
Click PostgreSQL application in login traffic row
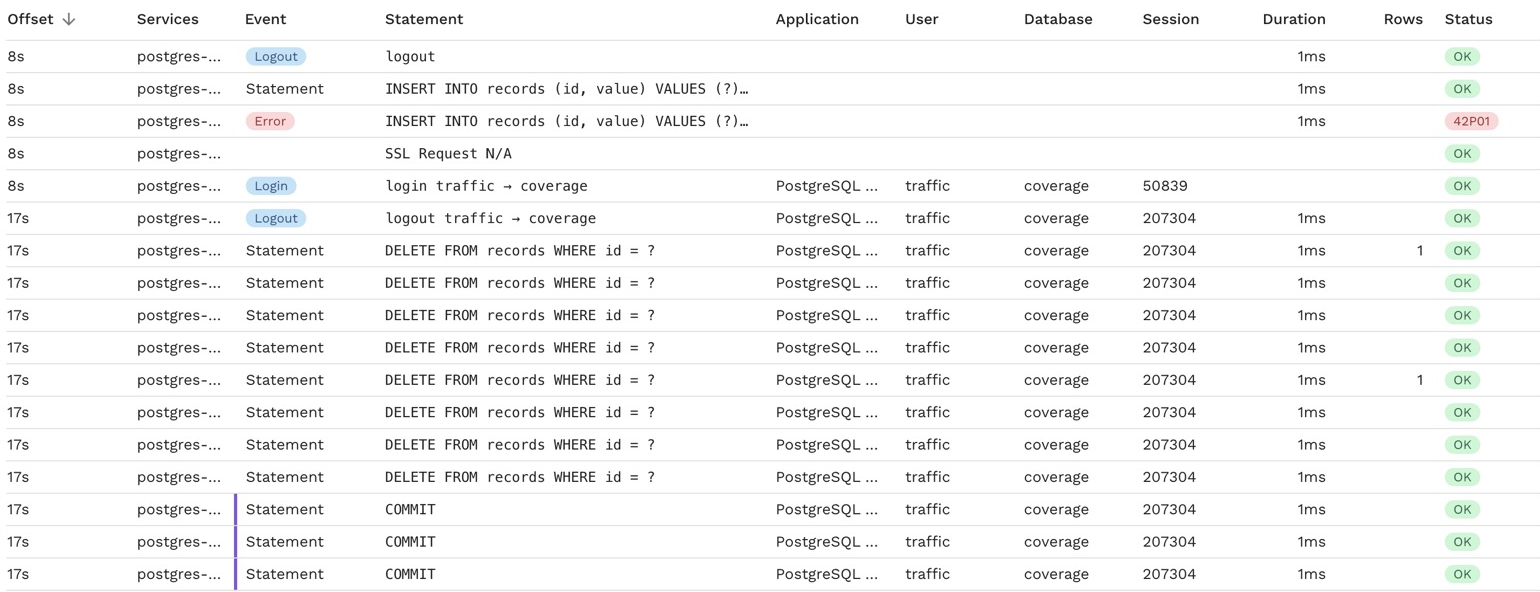click(x=827, y=186)
